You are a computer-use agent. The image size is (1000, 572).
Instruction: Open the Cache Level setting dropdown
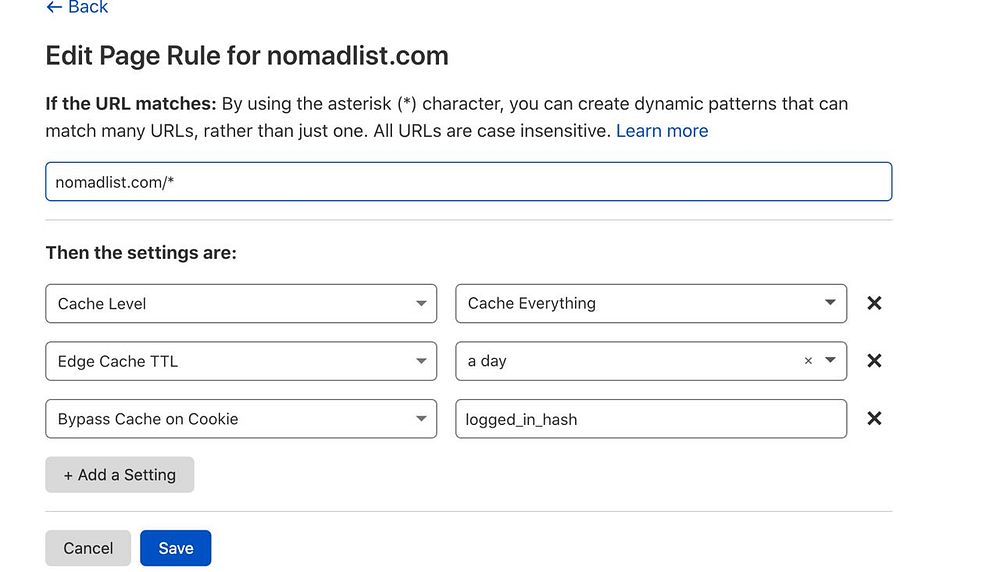point(240,303)
